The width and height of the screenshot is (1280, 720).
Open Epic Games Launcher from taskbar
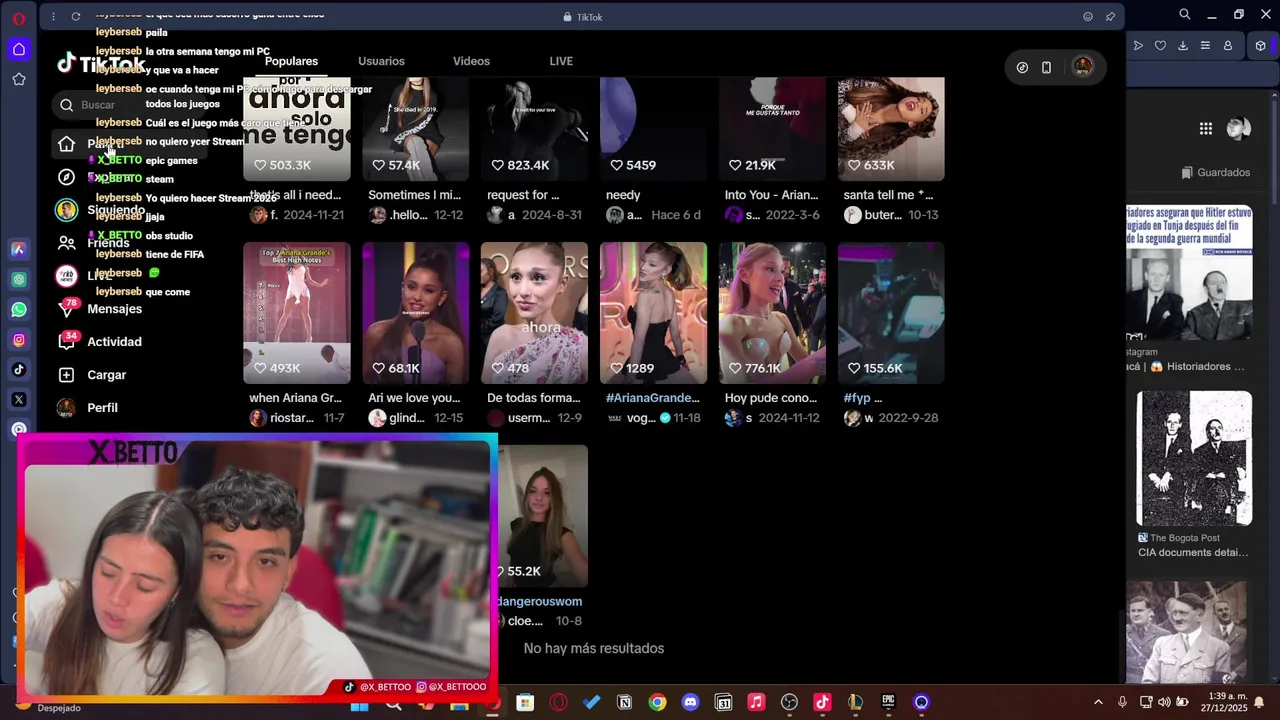(x=888, y=702)
